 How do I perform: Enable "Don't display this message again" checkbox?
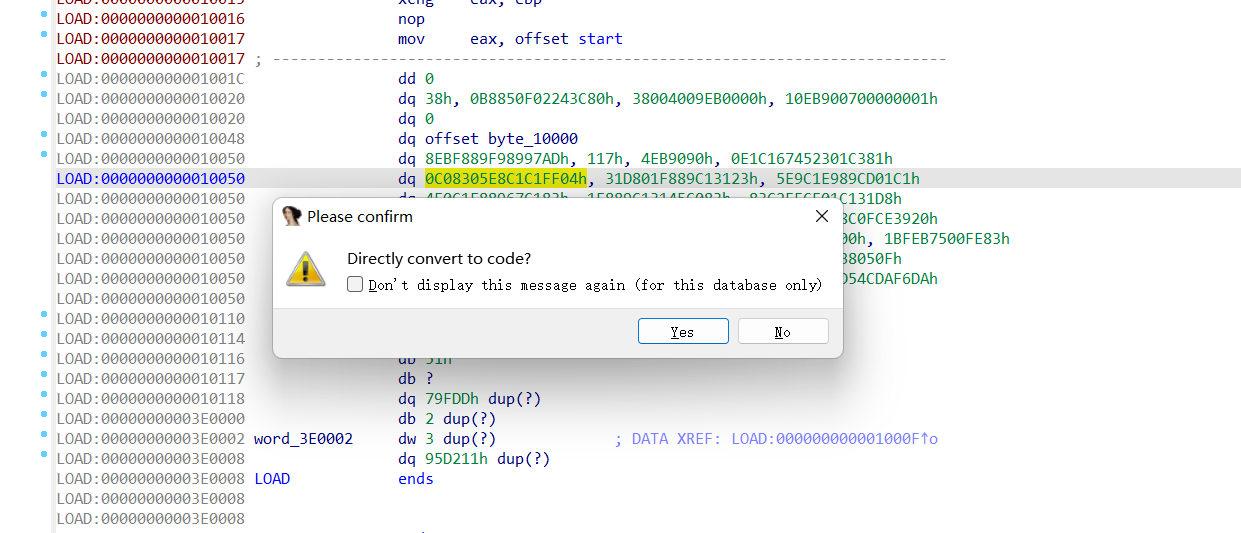point(355,285)
